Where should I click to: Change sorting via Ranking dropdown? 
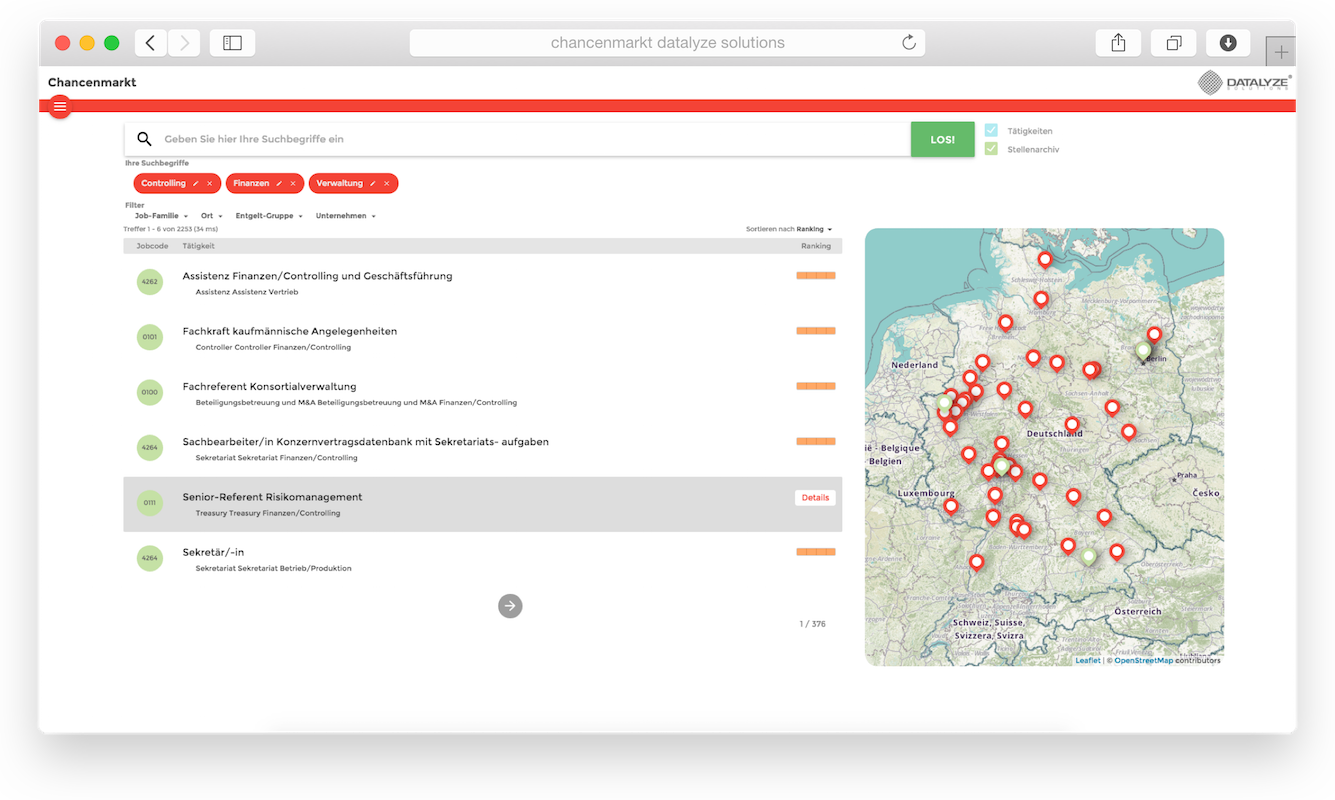[x=814, y=229]
